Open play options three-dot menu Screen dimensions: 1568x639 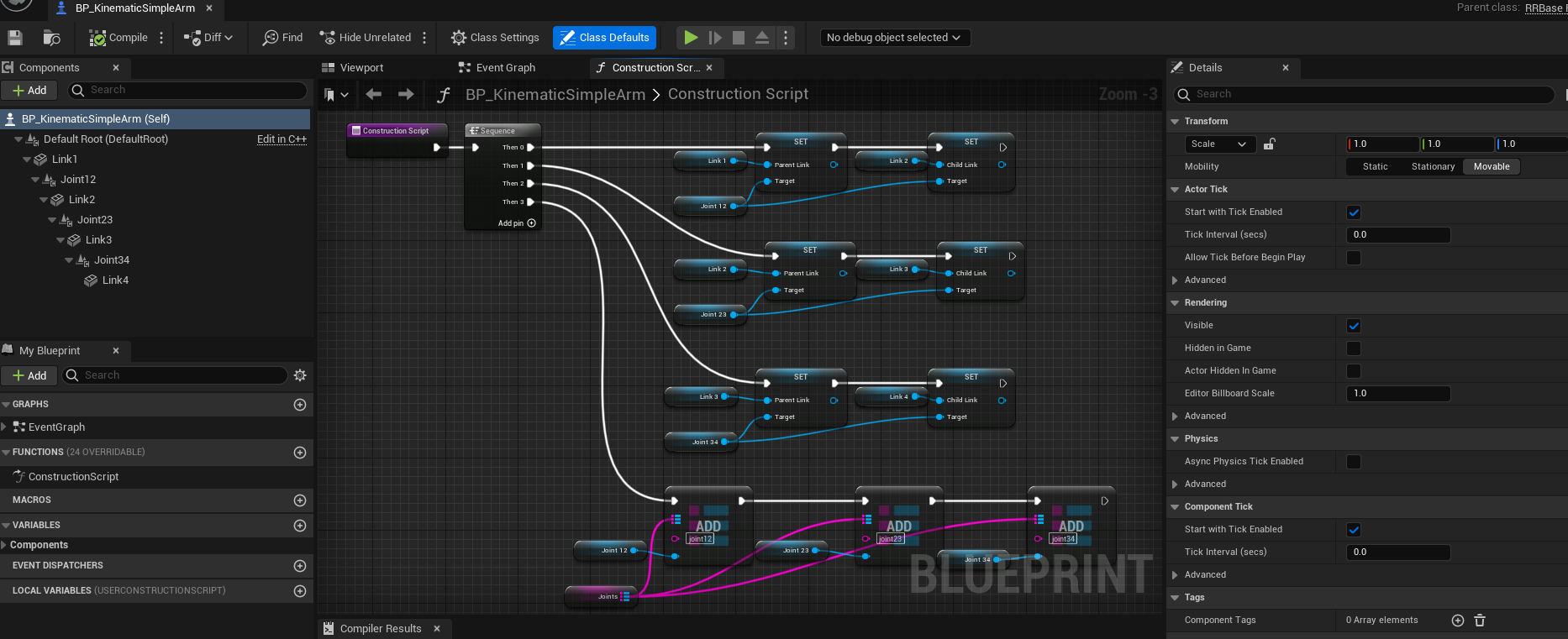coord(786,38)
